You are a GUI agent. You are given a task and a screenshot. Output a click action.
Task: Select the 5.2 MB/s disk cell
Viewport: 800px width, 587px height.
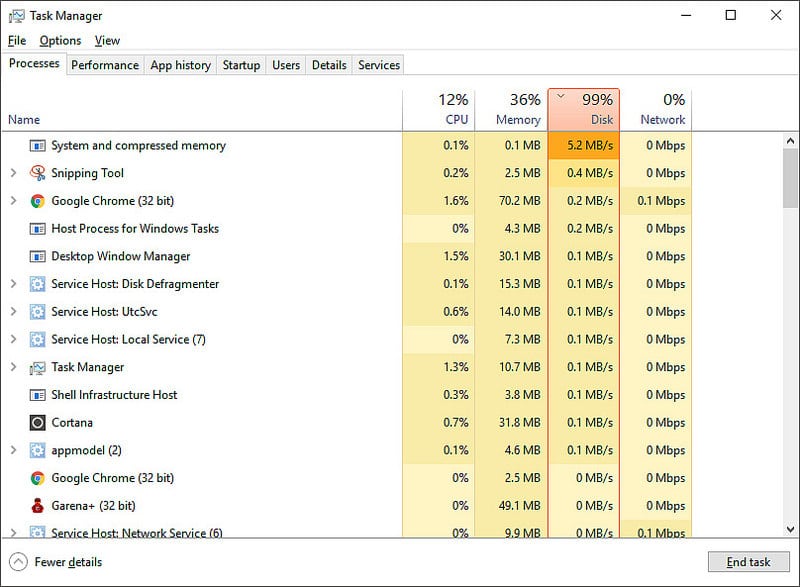(584, 145)
